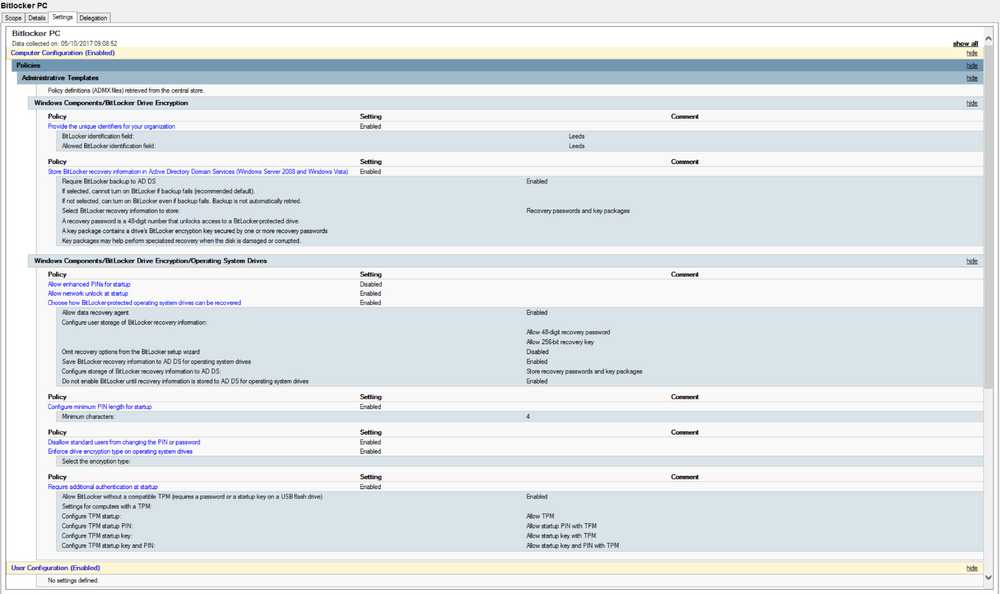
Task: Click 'BitLocker identification field:' row
Action: 519,137
